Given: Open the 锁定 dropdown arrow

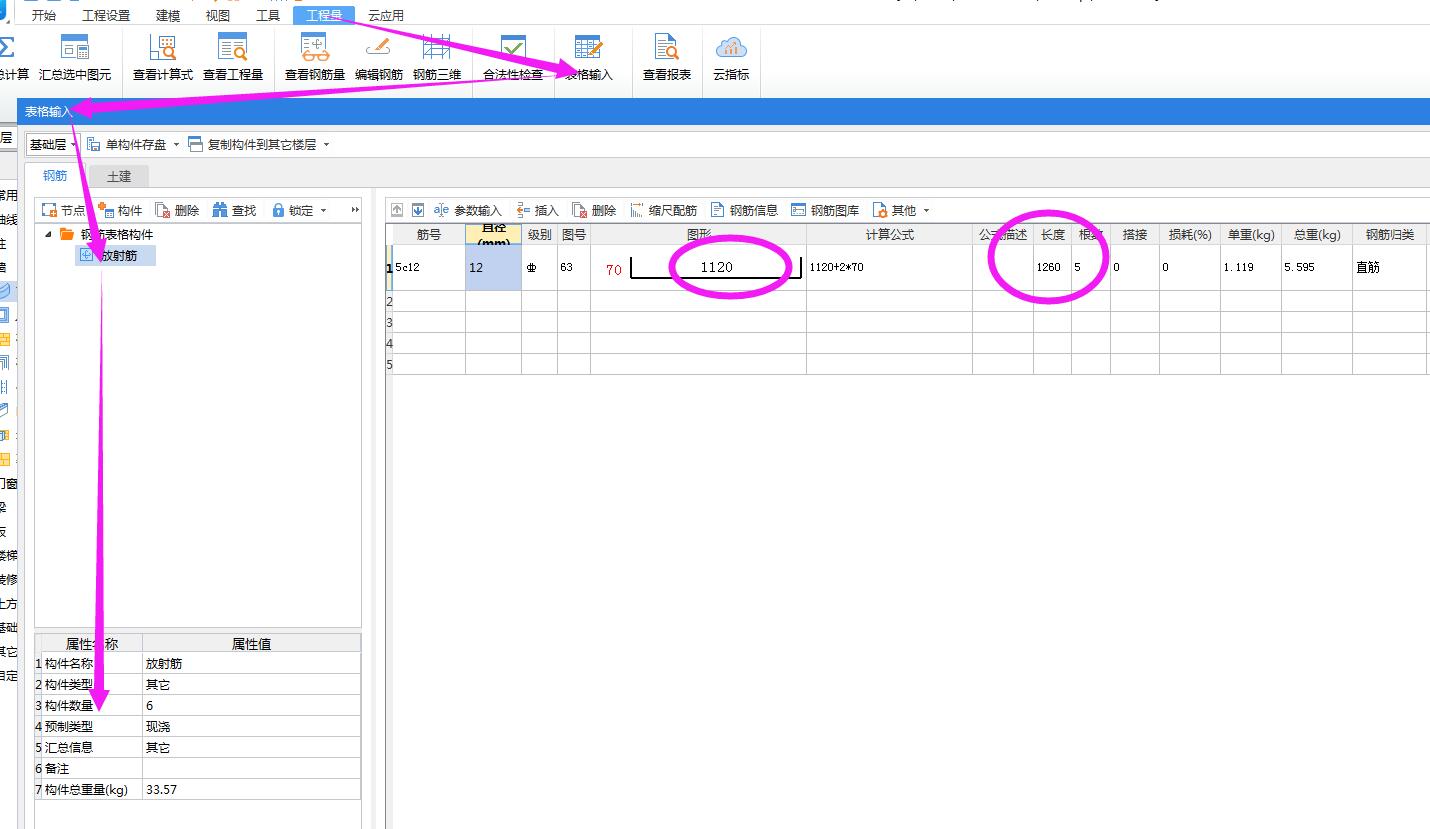Looking at the screenshot, I should tap(323, 211).
